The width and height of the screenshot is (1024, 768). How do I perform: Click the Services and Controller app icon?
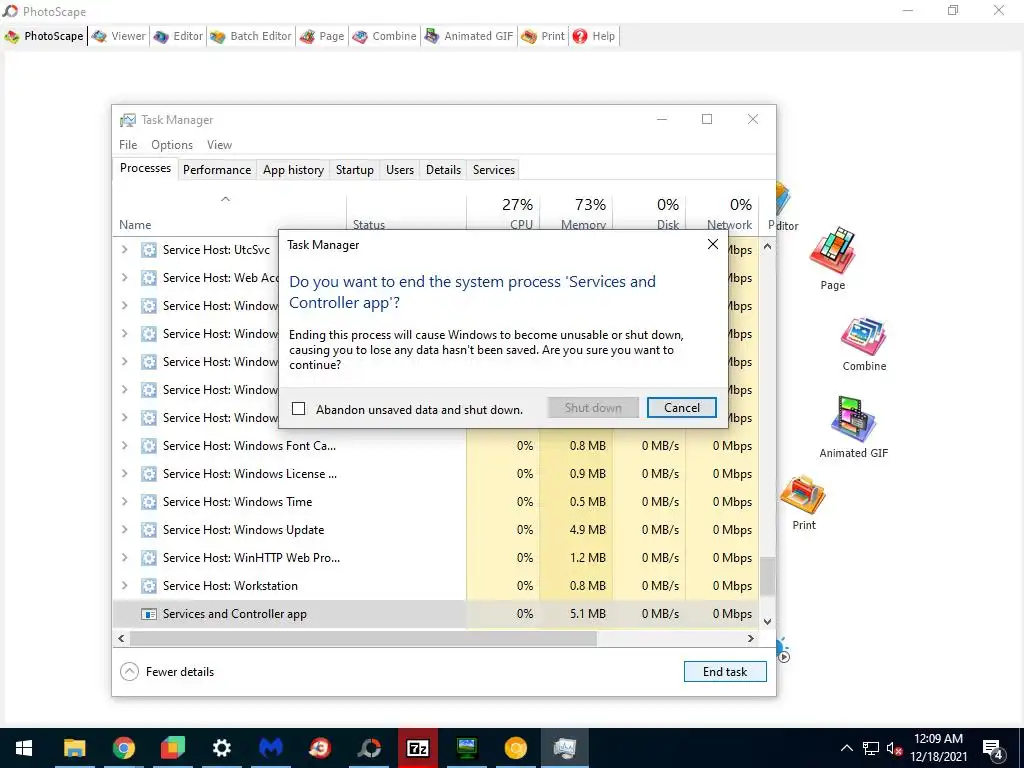click(x=149, y=614)
